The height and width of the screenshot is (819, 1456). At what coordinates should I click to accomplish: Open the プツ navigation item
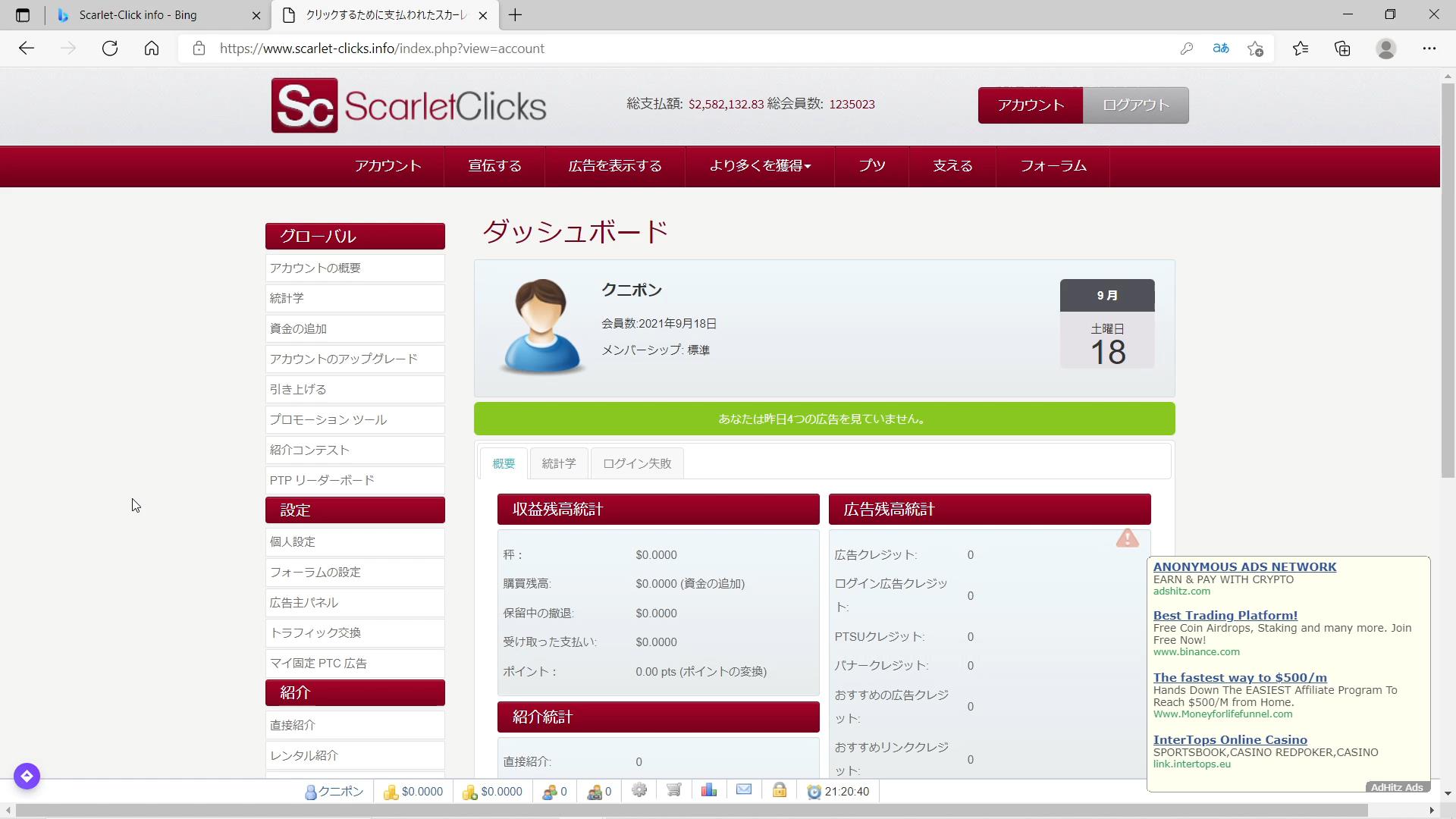click(872, 166)
